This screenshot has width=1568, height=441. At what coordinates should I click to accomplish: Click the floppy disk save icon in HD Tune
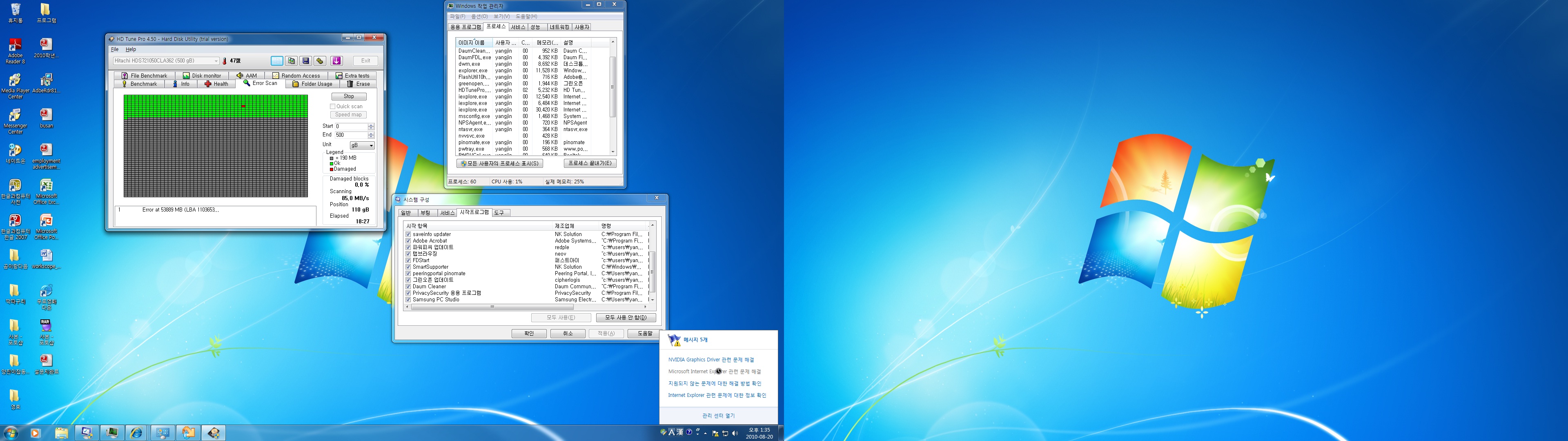coord(305,61)
